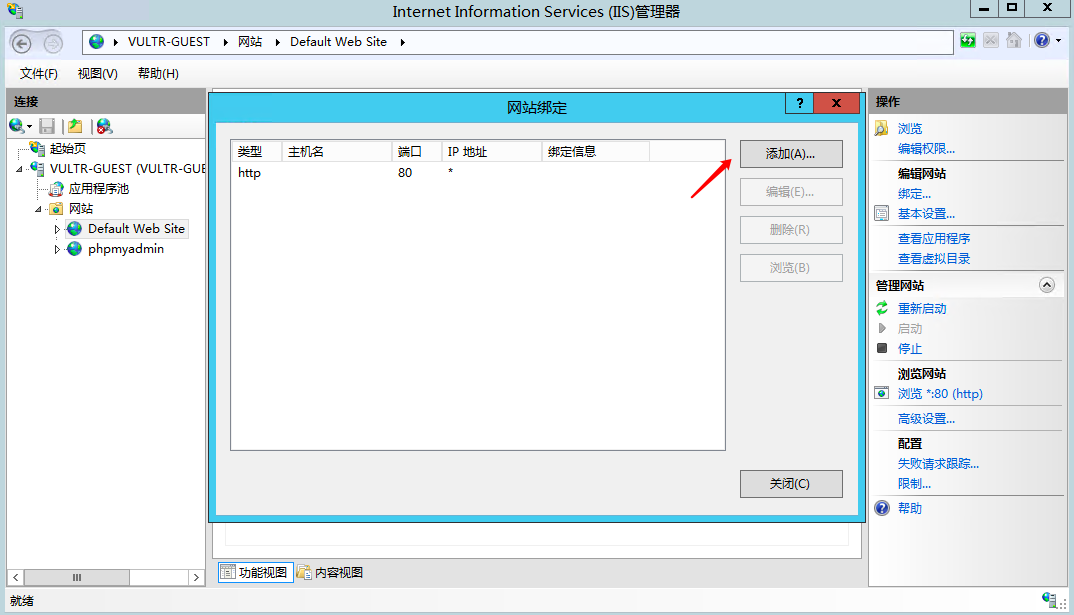
Task: Open the dropdown arrow beside toolbar Help icon
Action: [1058, 41]
